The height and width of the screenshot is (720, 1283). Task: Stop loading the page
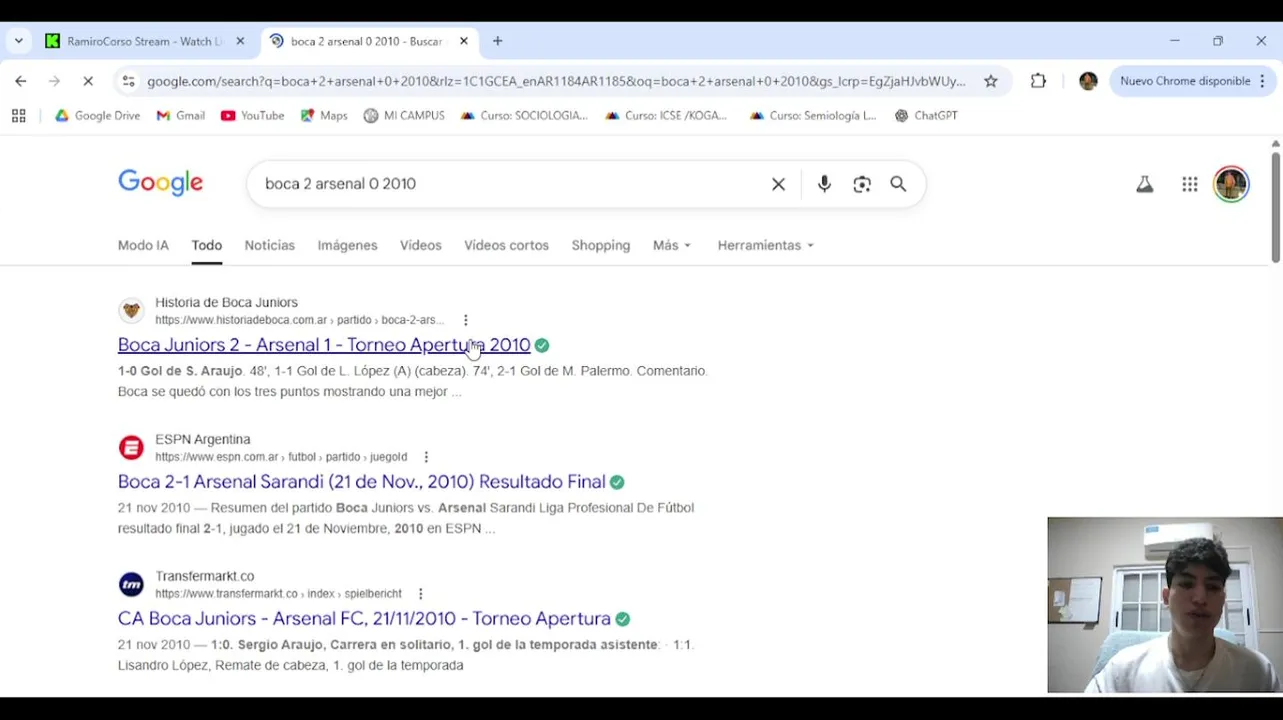pos(88,81)
